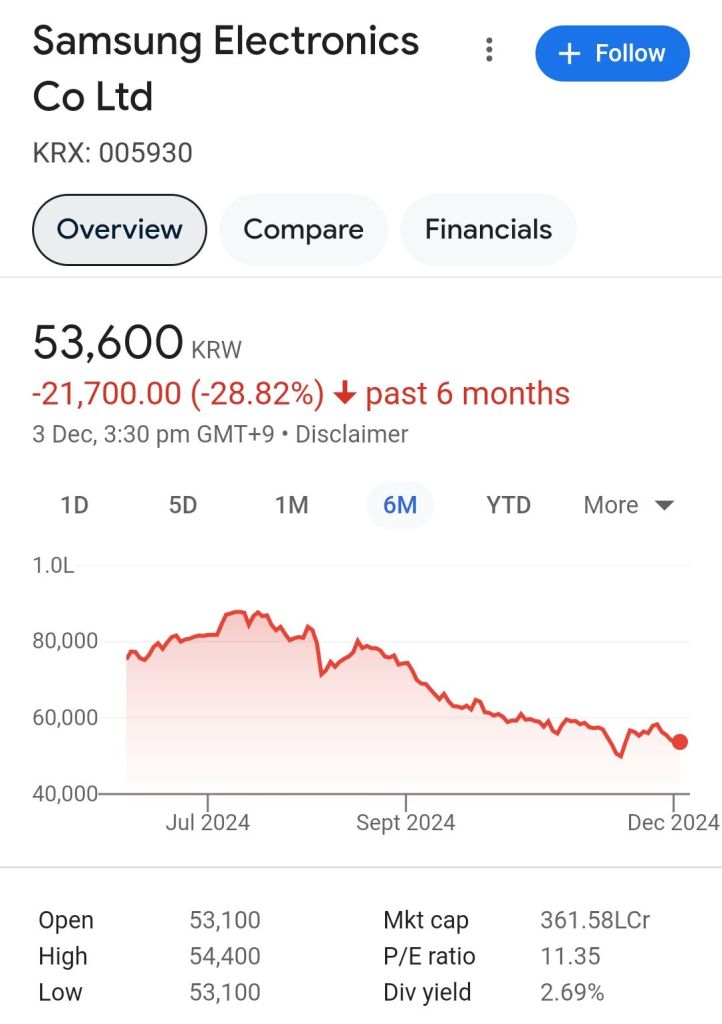The height and width of the screenshot is (1024, 722).
Task: Expand the More time ranges dropdown
Action: [x=629, y=505]
